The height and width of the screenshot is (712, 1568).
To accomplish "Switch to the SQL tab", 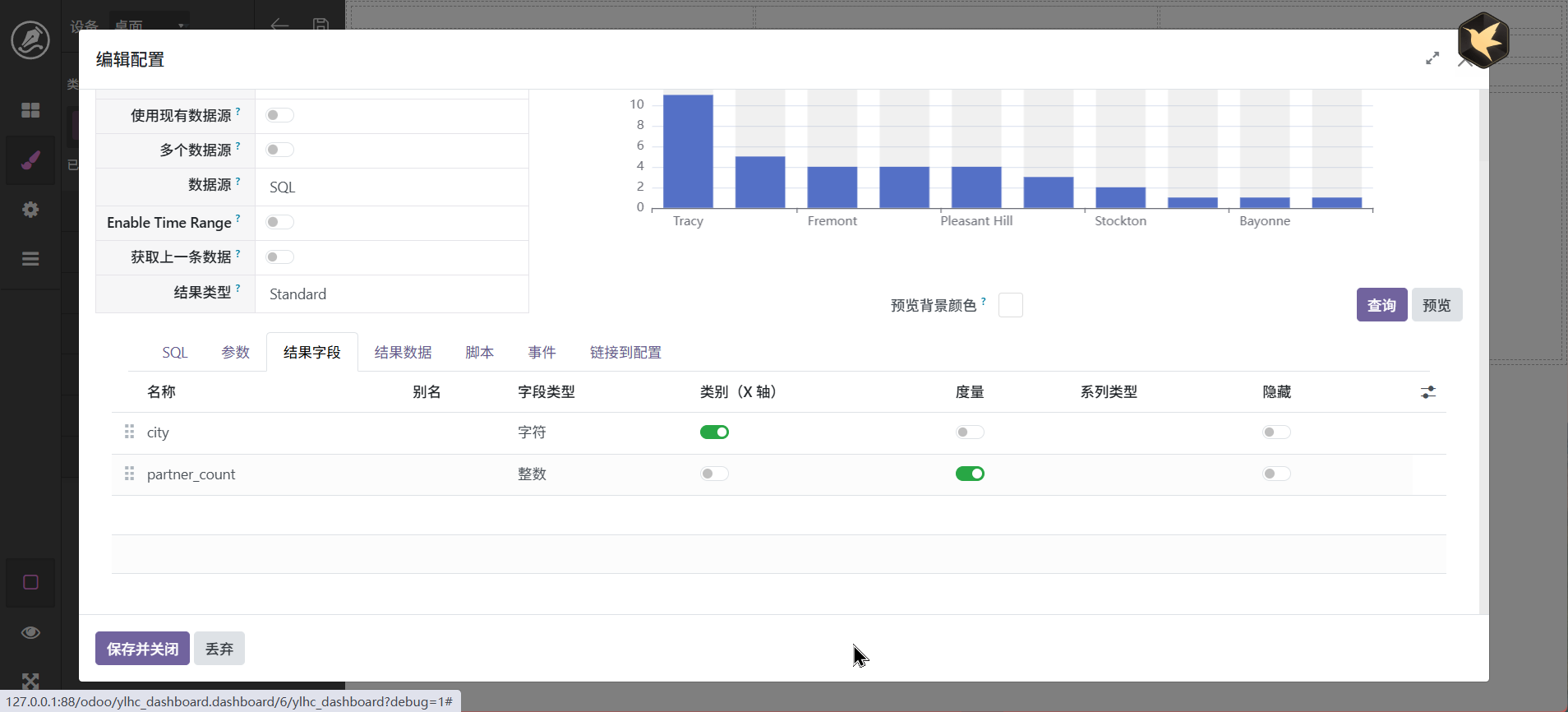I will tap(175, 353).
